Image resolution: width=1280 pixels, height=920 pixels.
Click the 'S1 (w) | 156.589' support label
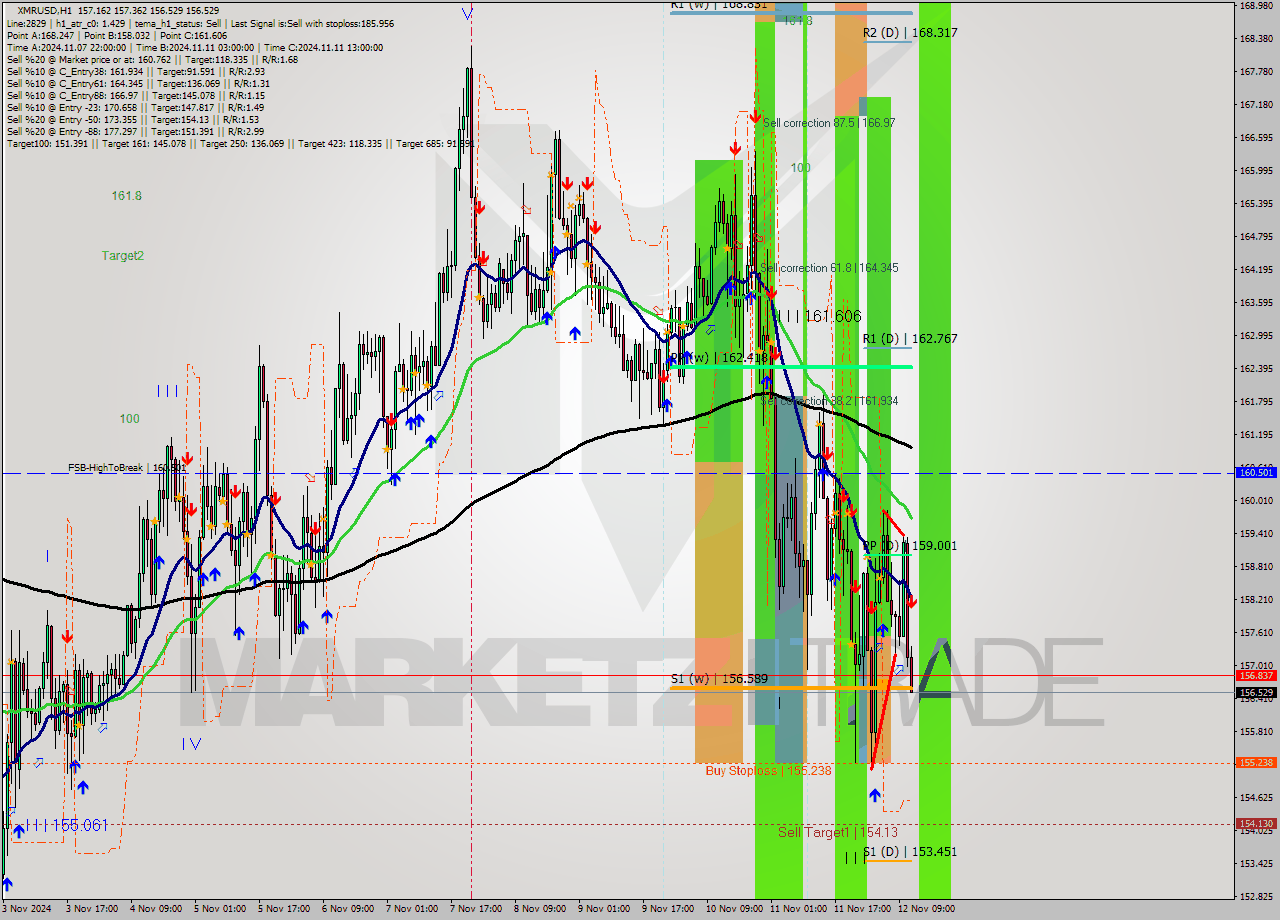point(719,679)
